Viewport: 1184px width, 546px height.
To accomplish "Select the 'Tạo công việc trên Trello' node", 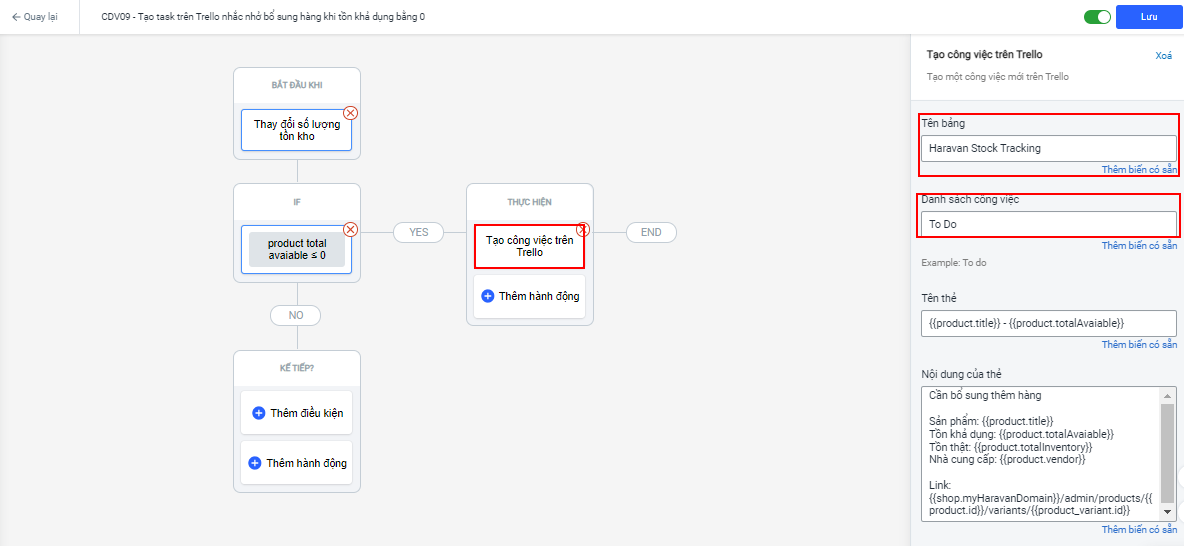I will pyautogui.click(x=528, y=246).
